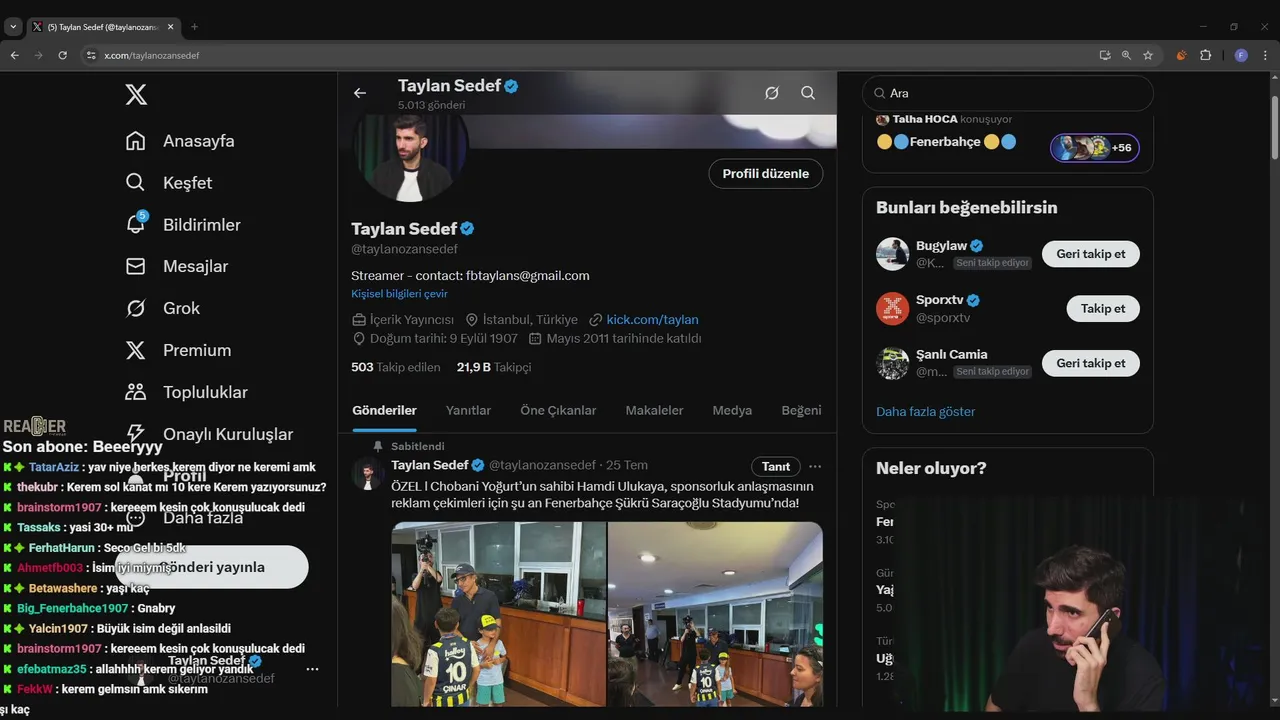
Task: Open tab search dropdown arrow
Action: point(13,27)
